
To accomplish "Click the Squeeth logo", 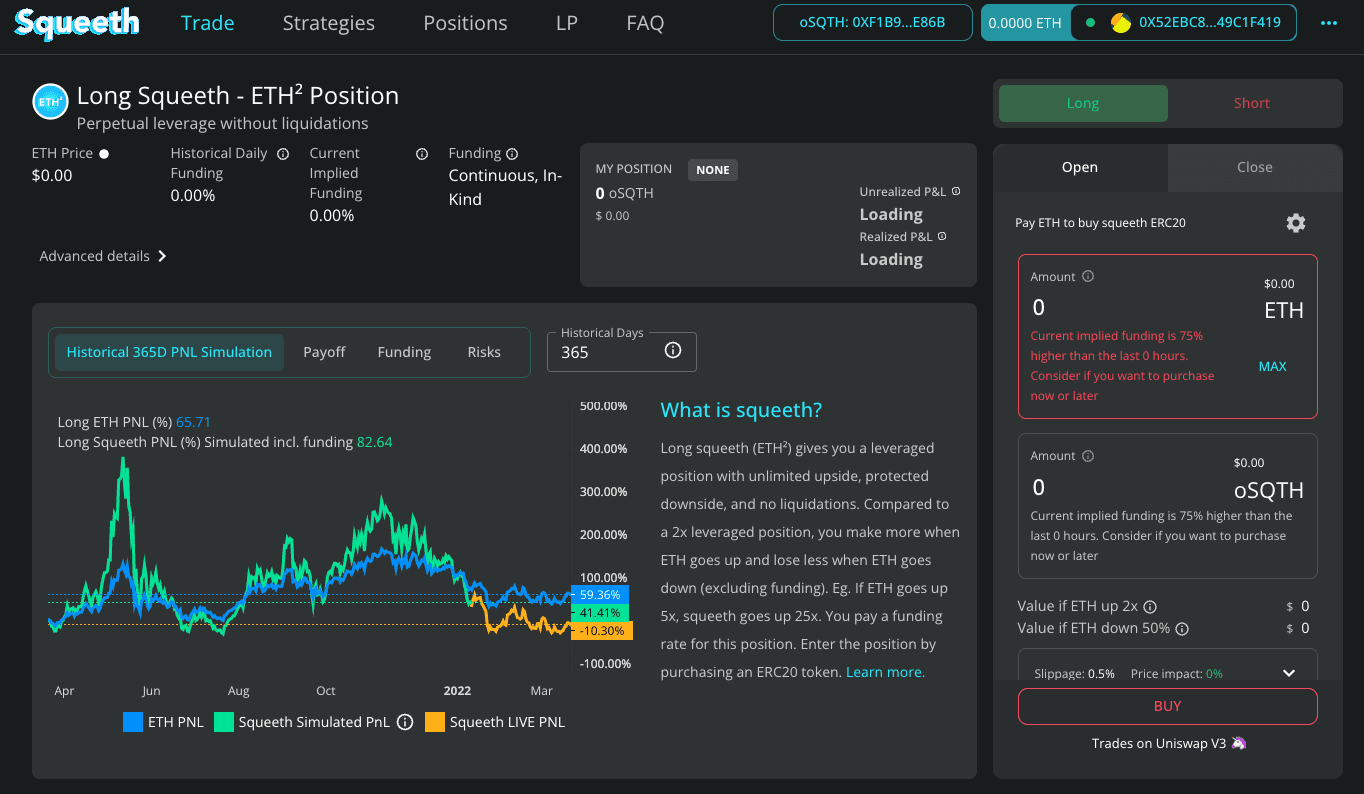I will point(78,23).
